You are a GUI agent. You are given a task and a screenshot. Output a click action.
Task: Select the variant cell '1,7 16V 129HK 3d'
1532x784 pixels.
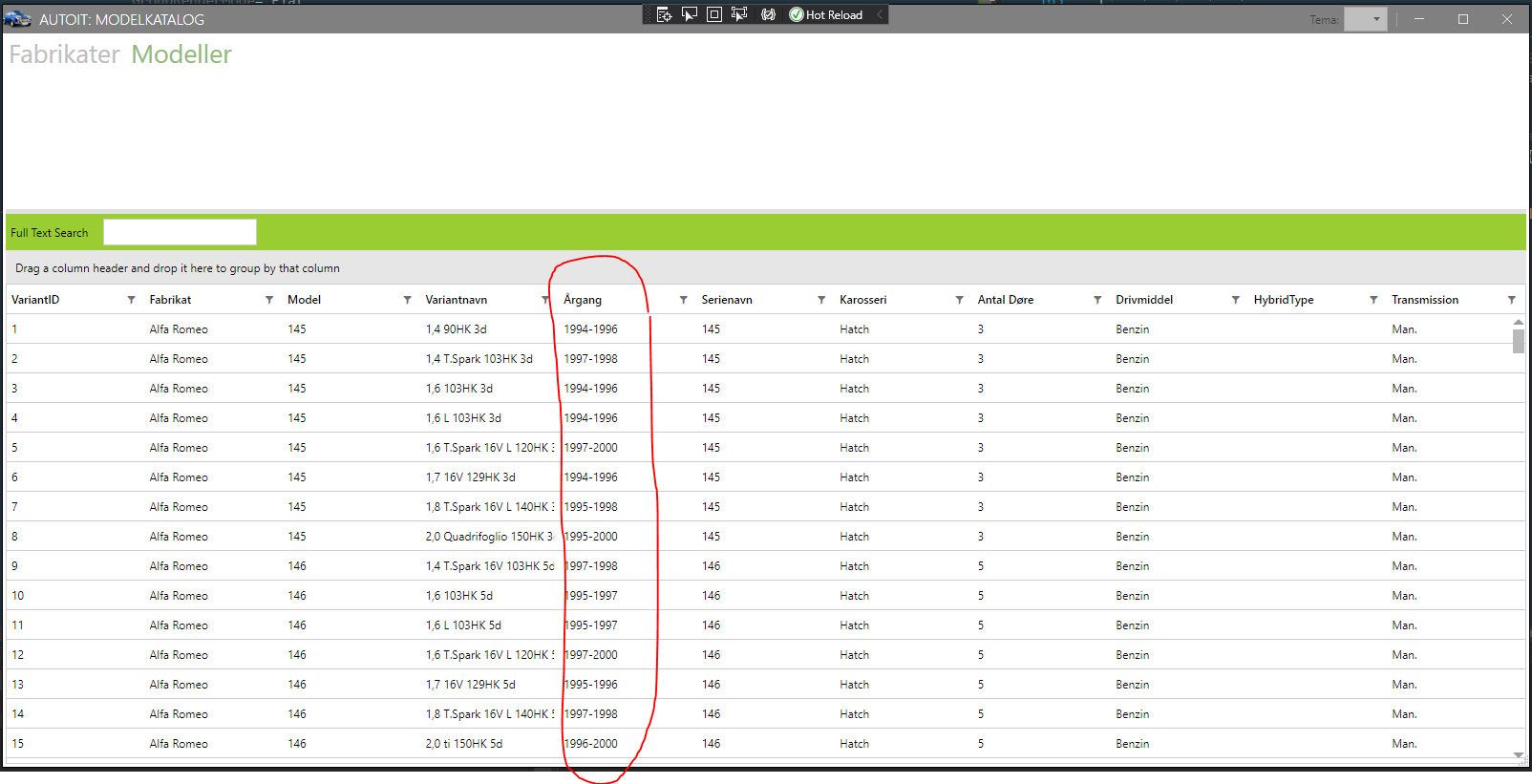(x=471, y=477)
